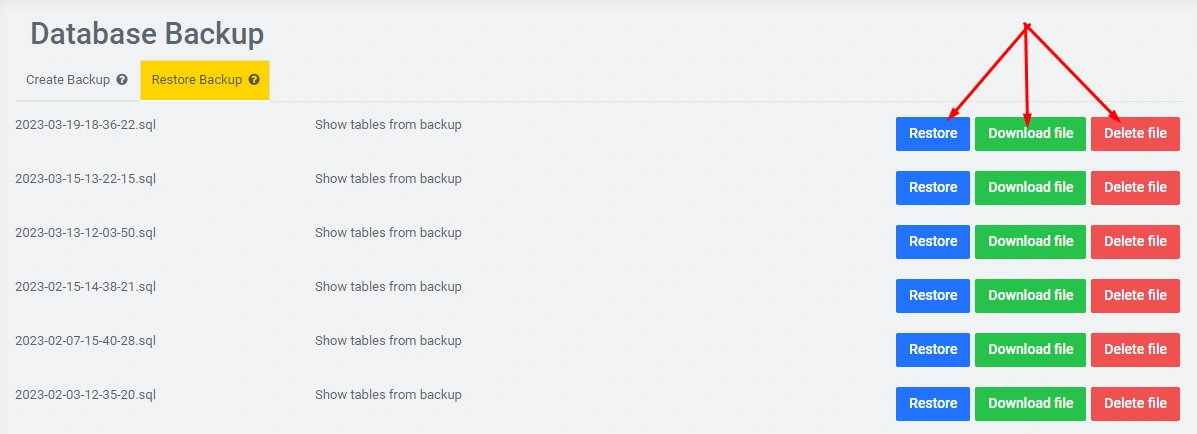Select the Restore Backup tab
The image size is (1197, 434).
click(197, 80)
